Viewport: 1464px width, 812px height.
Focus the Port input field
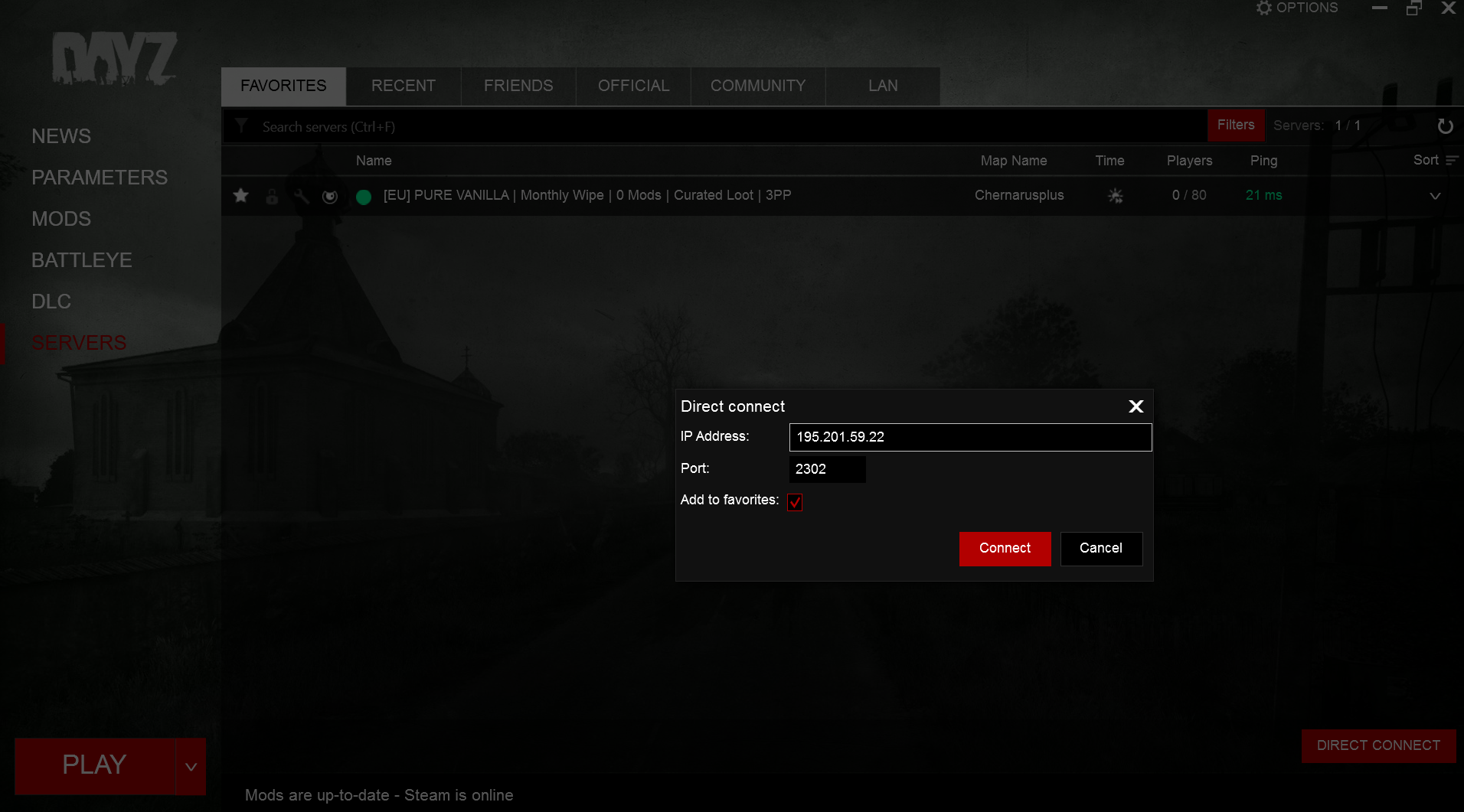[x=827, y=469]
